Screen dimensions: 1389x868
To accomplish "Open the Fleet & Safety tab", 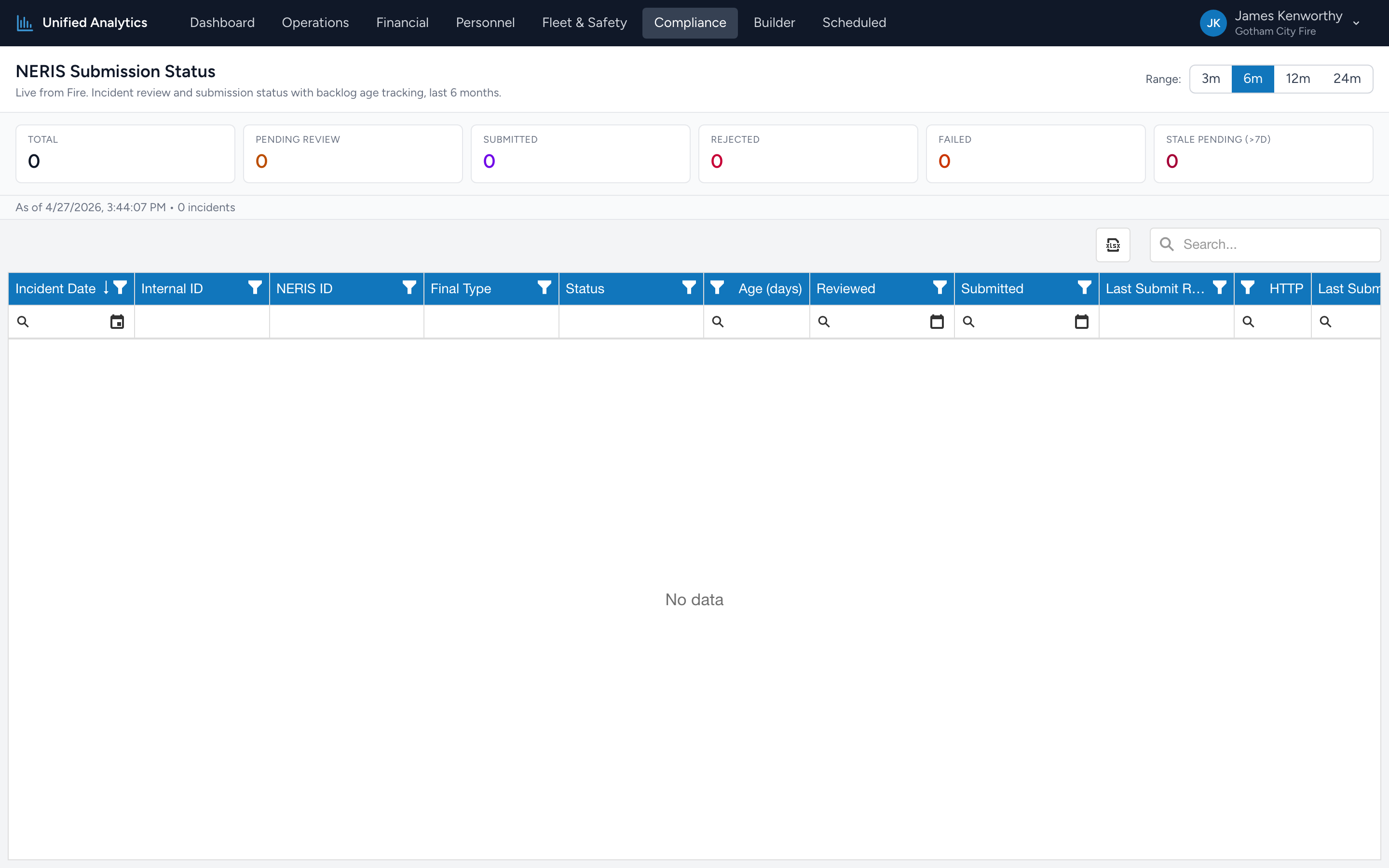I will pos(585,23).
